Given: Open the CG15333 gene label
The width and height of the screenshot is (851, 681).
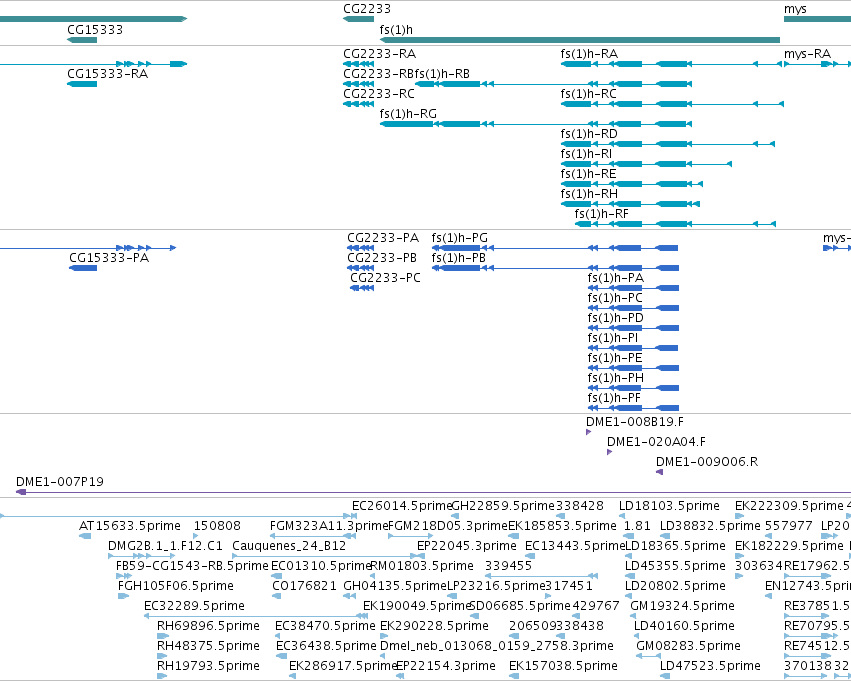Looking at the screenshot, I should pos(95,30).
